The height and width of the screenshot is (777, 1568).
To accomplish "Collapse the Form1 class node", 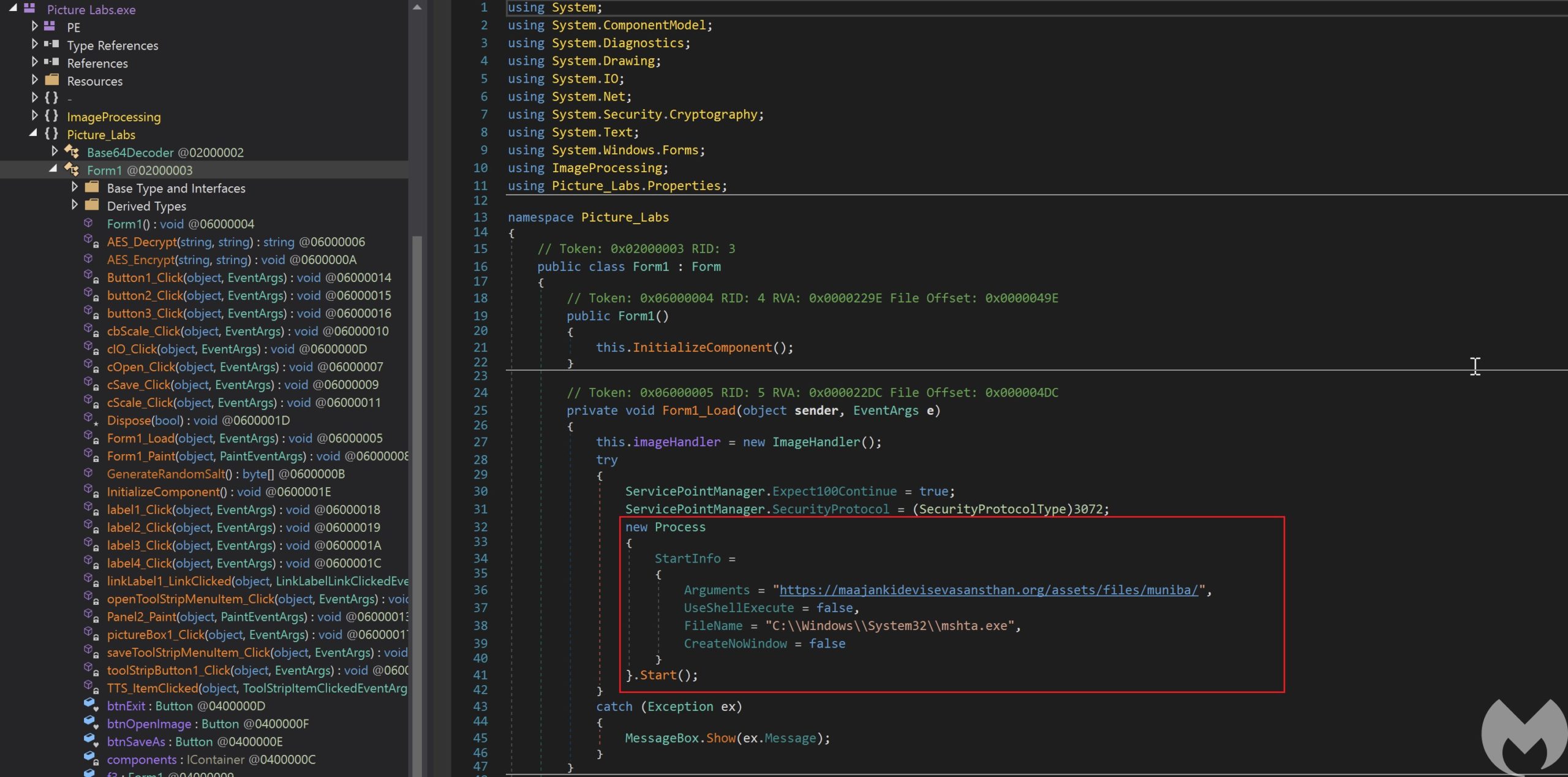I will point(53,169).
